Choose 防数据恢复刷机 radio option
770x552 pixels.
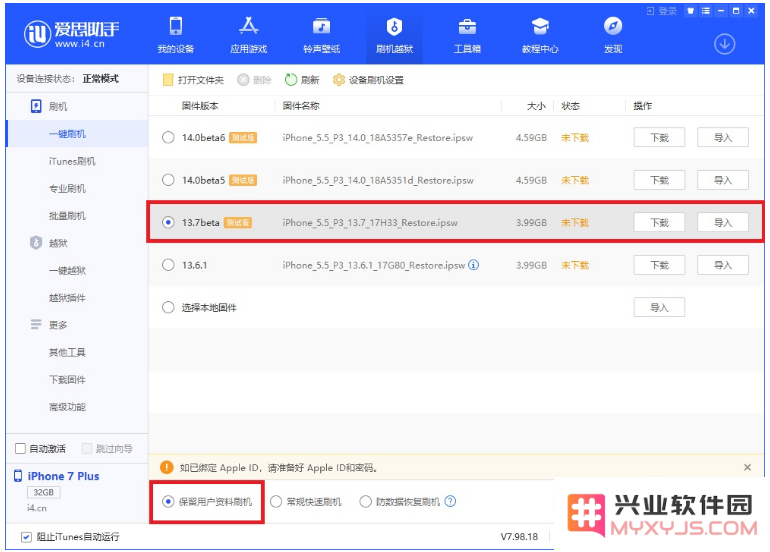tap(365, 501)
